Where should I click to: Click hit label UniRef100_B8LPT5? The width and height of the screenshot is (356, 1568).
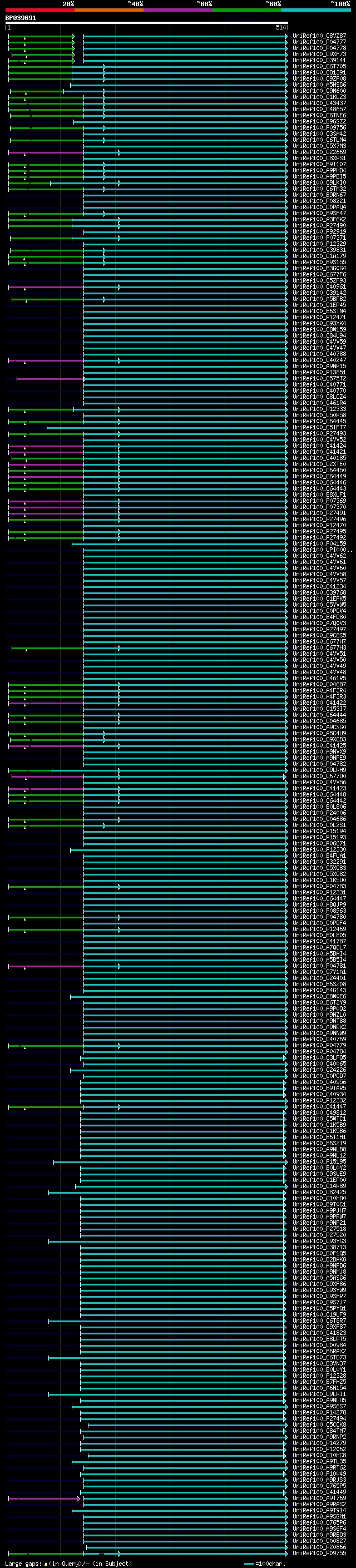pyautogui.click(x=319, y=1339)
